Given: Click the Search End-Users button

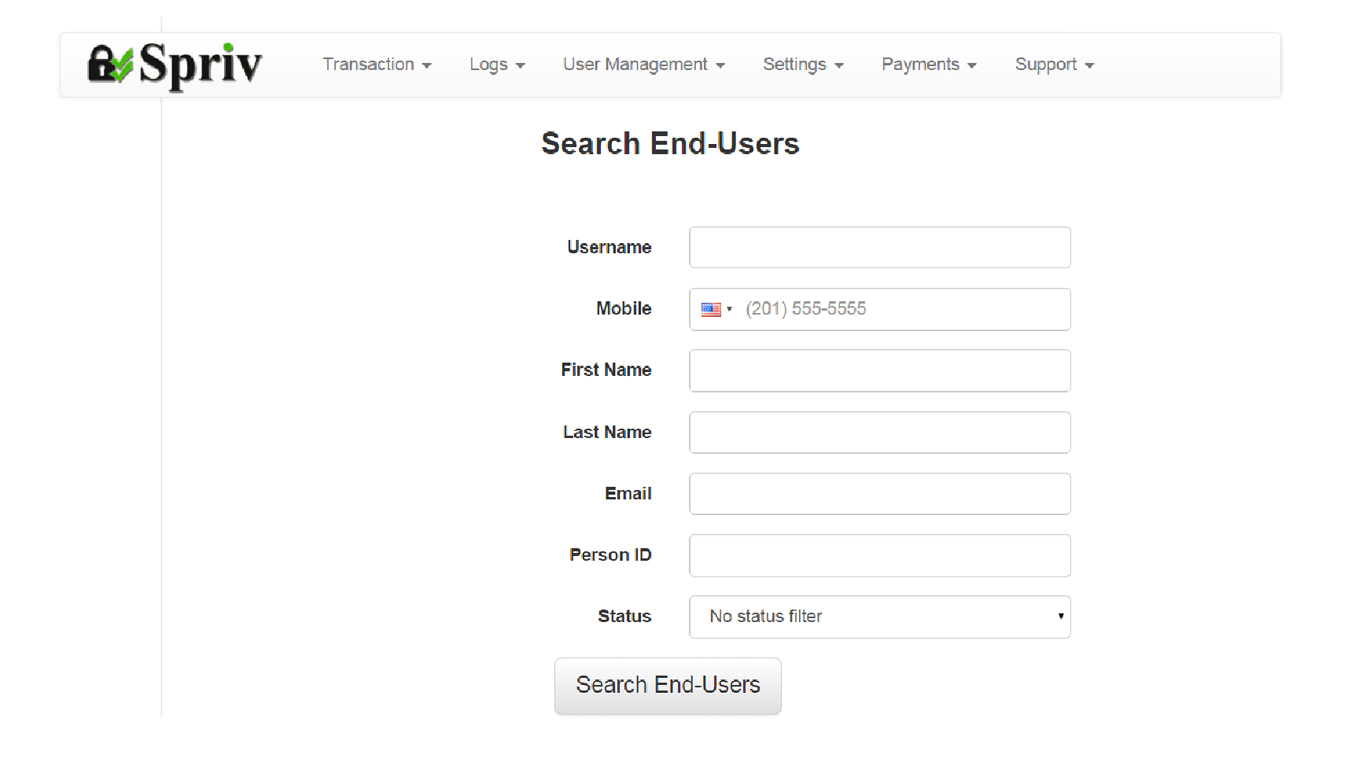Looking at the screenshot, I should [668, 686].
